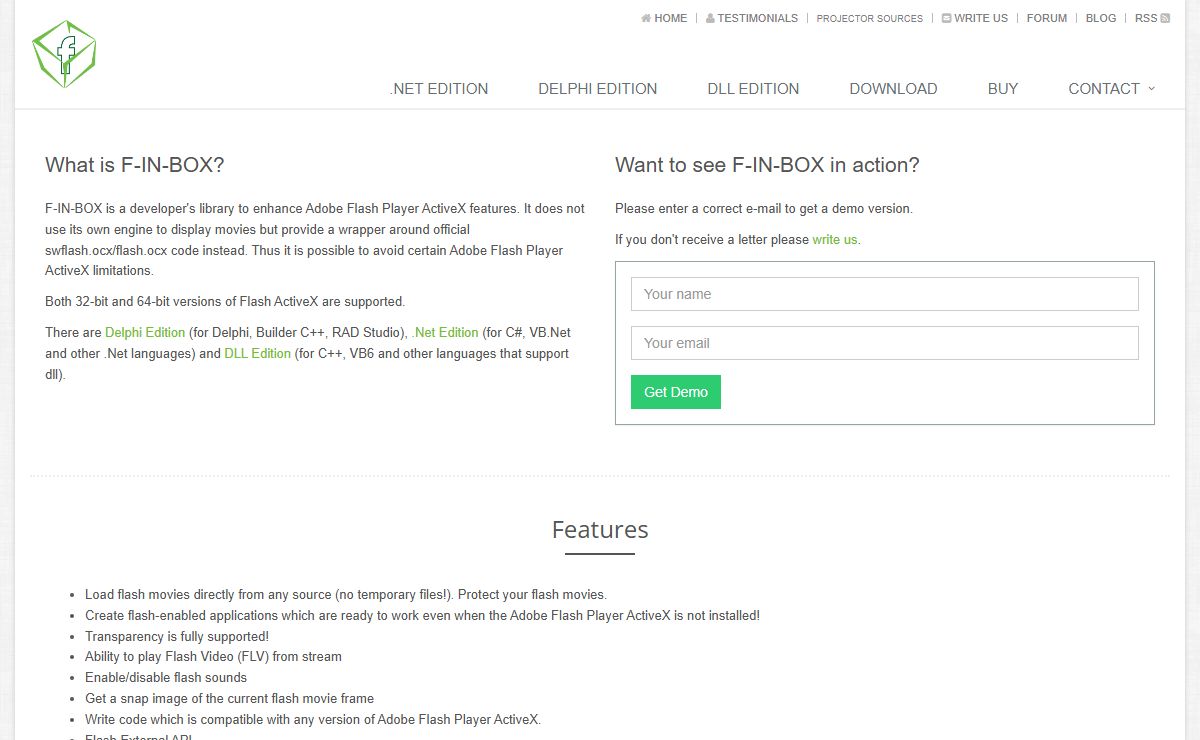The width and height of the screenshot is (1200, 740).
Task: Expand the CONTACT menu chevron
Action: click(x=1151, y=88)
